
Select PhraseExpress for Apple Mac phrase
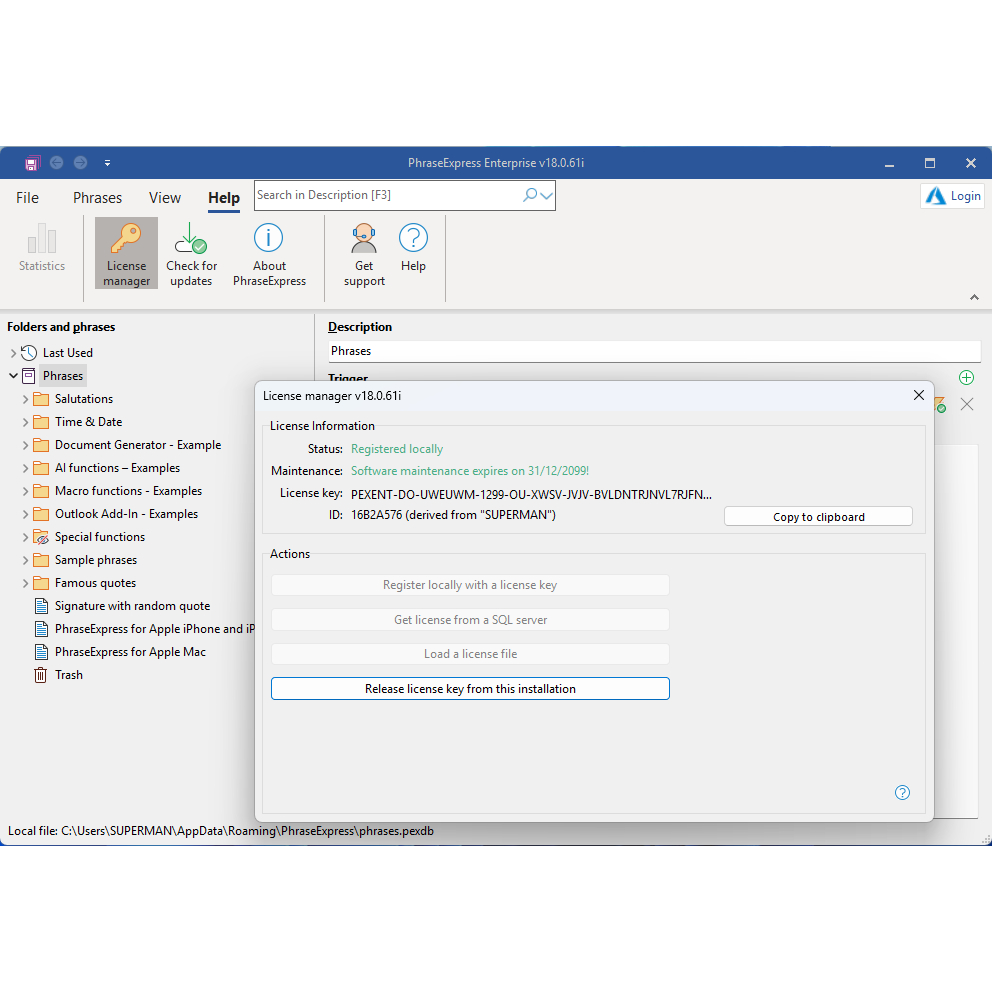point(130,652)
